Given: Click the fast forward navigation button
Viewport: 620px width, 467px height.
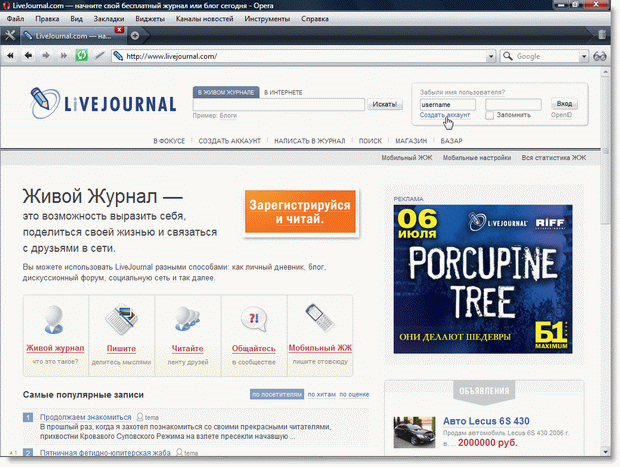Looking at the screenshot, I should click(x=64, y=56).
